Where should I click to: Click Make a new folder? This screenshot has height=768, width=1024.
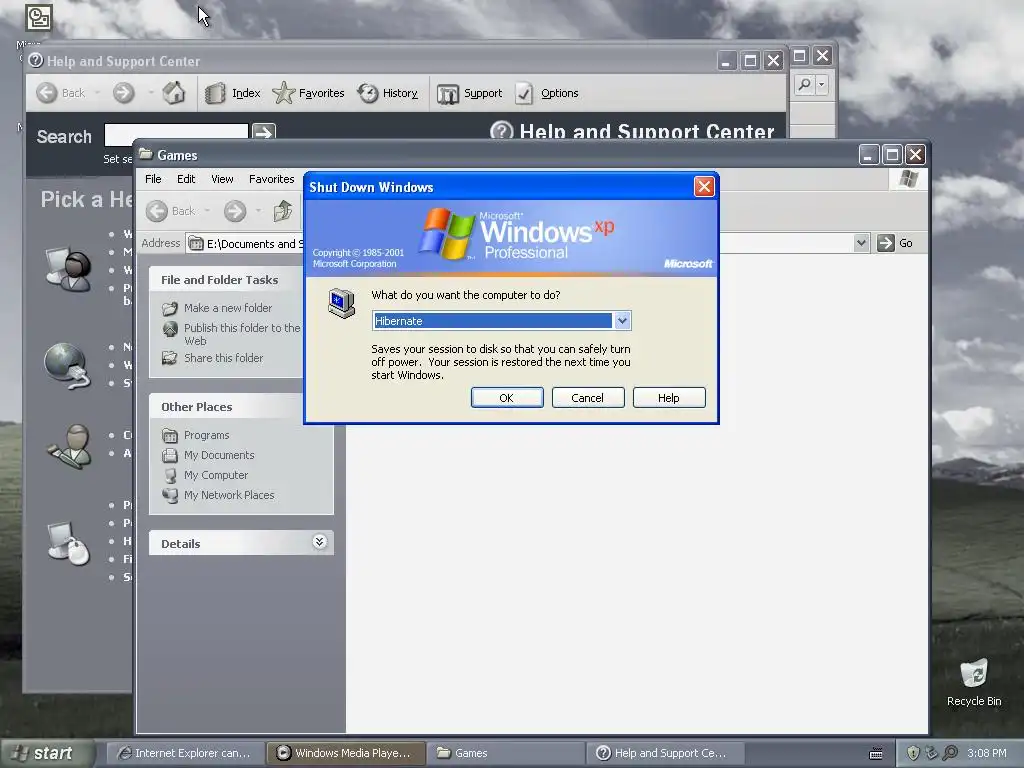coord(228,308)
